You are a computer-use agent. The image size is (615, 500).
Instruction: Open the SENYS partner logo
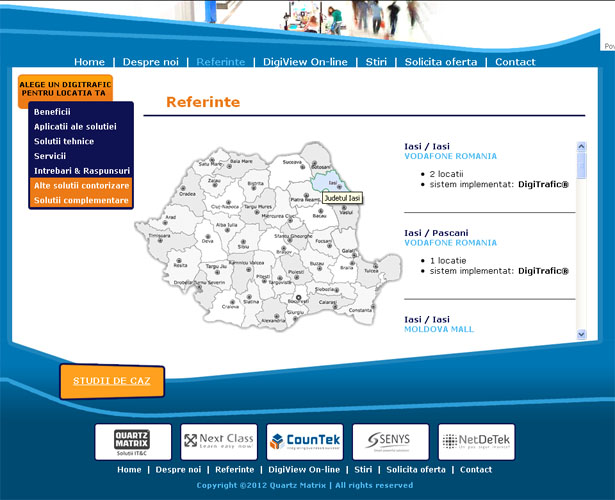[x=391, y=442]
